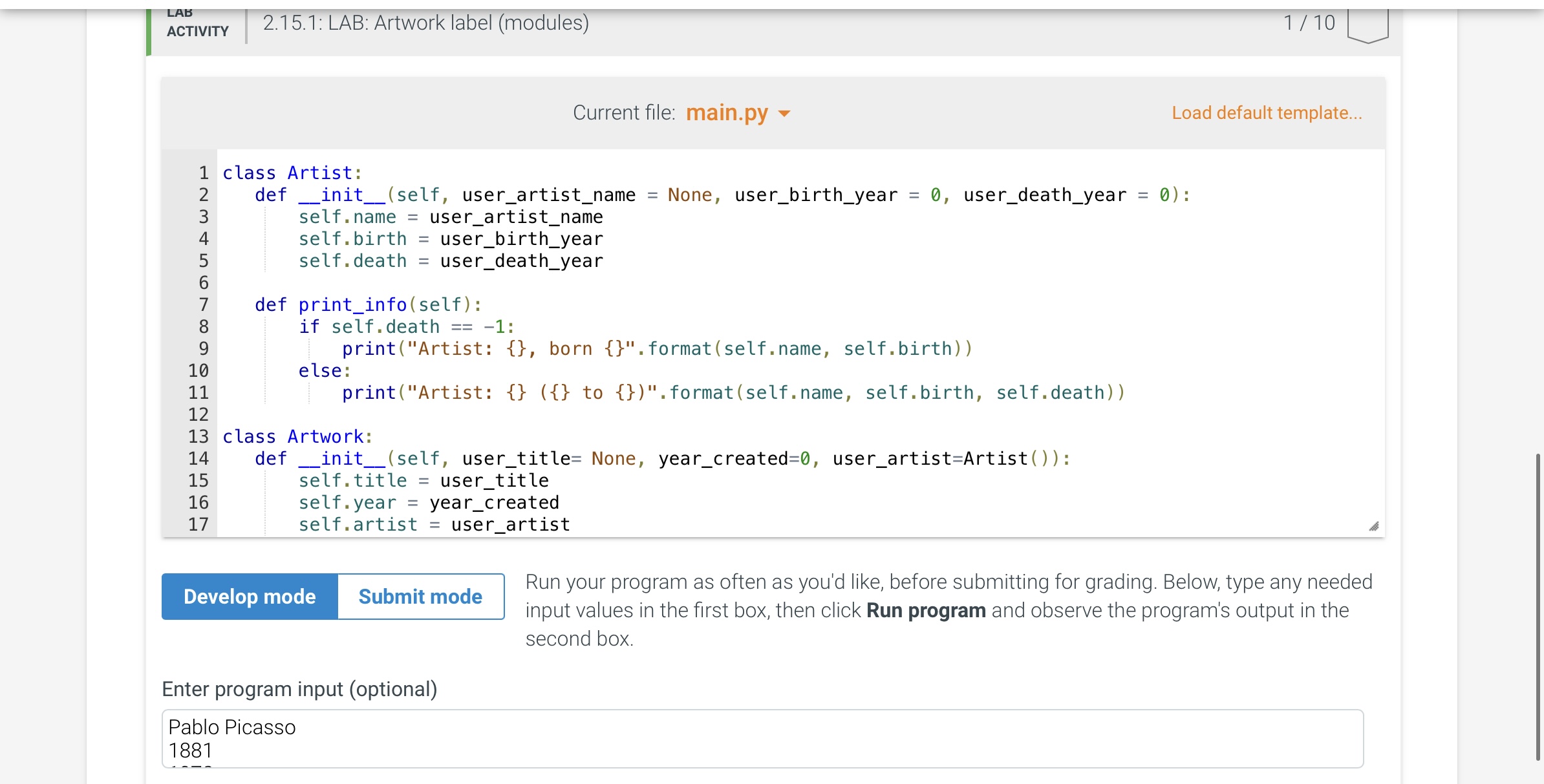
Task: Switch to Develop mode
Action: click(250, 596)
